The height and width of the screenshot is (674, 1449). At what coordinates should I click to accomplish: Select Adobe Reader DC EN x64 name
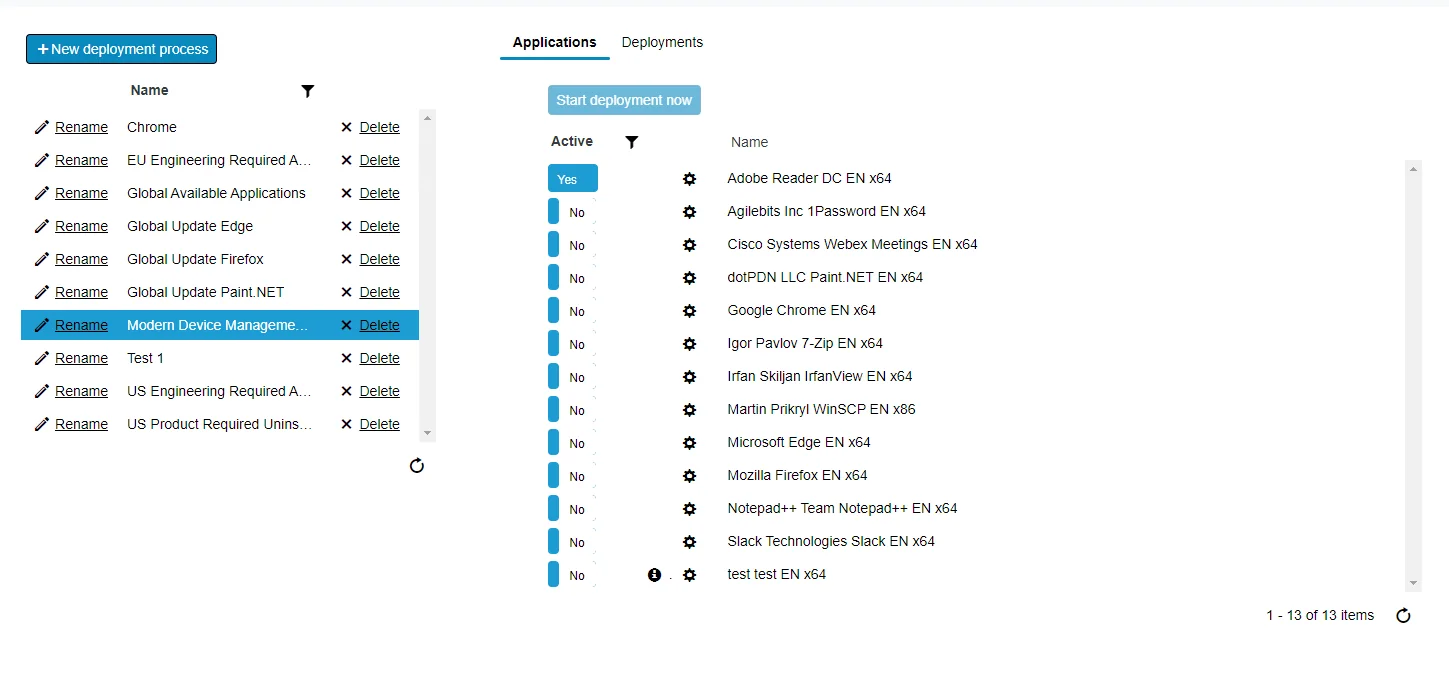(x=809, y=178)
